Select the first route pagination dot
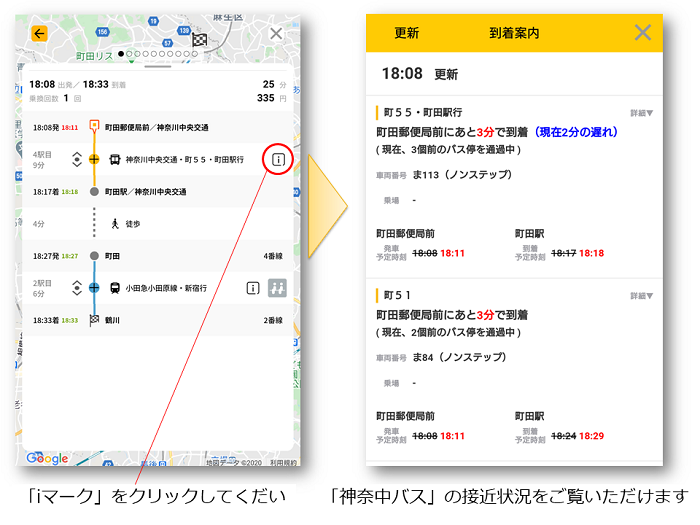The width and height of the screenshot is (700, 525). point(121,54)
